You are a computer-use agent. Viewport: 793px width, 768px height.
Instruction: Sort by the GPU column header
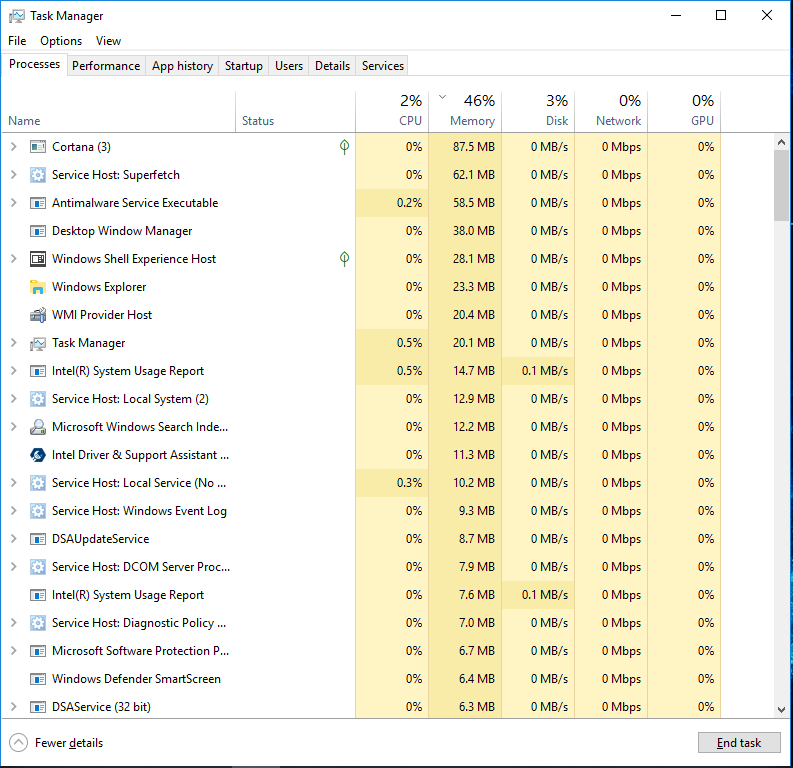[684, 112]
